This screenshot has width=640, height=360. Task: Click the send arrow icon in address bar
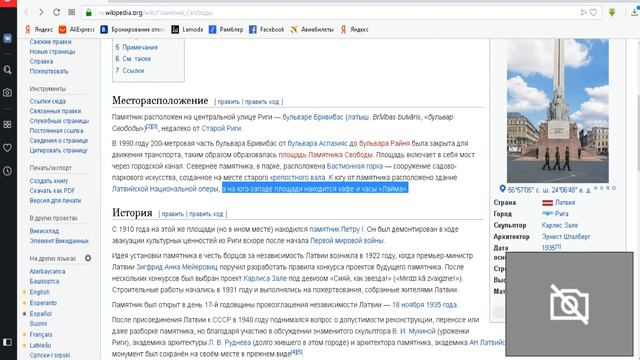584,13
